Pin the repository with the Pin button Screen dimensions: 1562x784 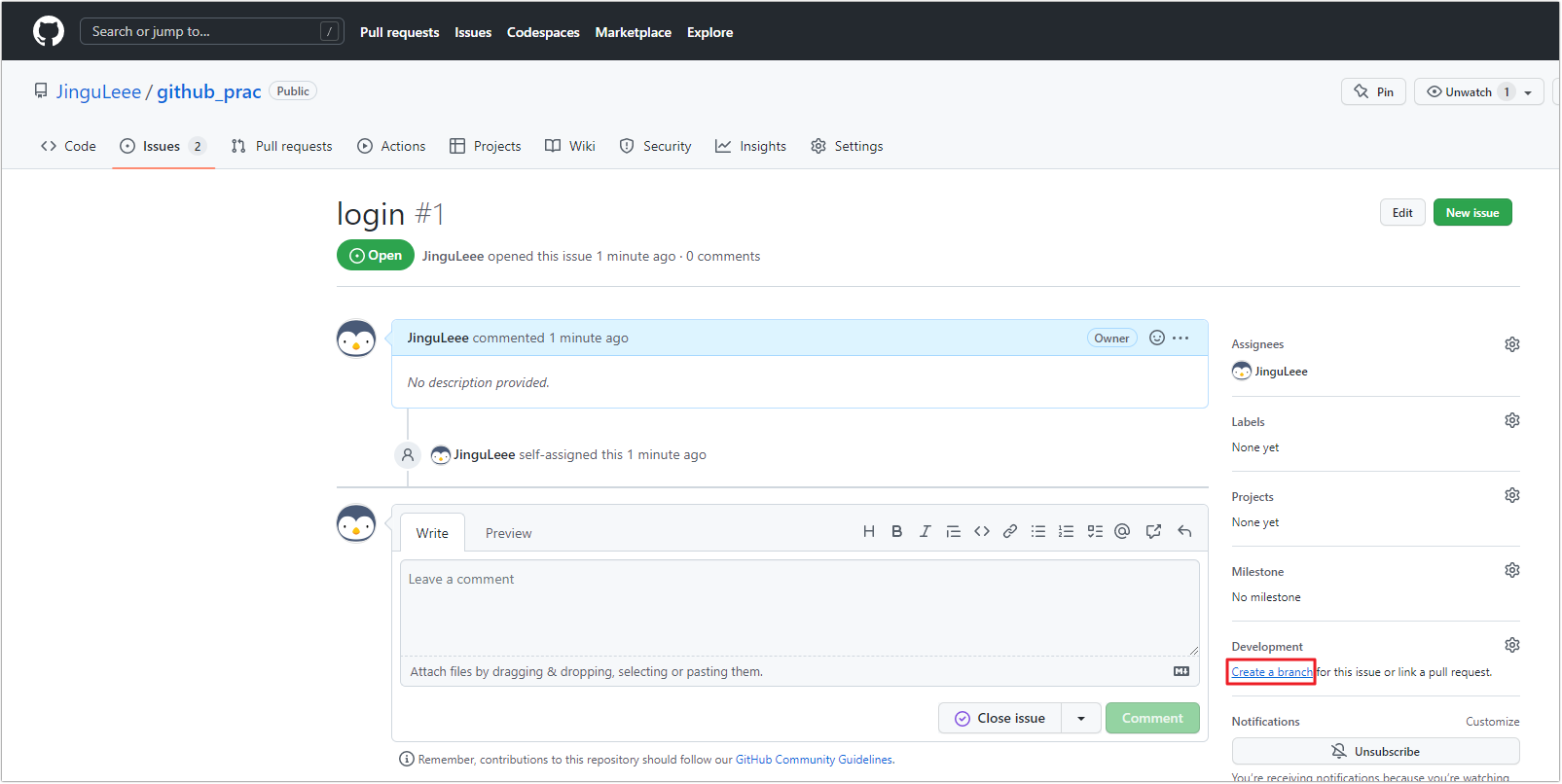tap(1373, 92)
